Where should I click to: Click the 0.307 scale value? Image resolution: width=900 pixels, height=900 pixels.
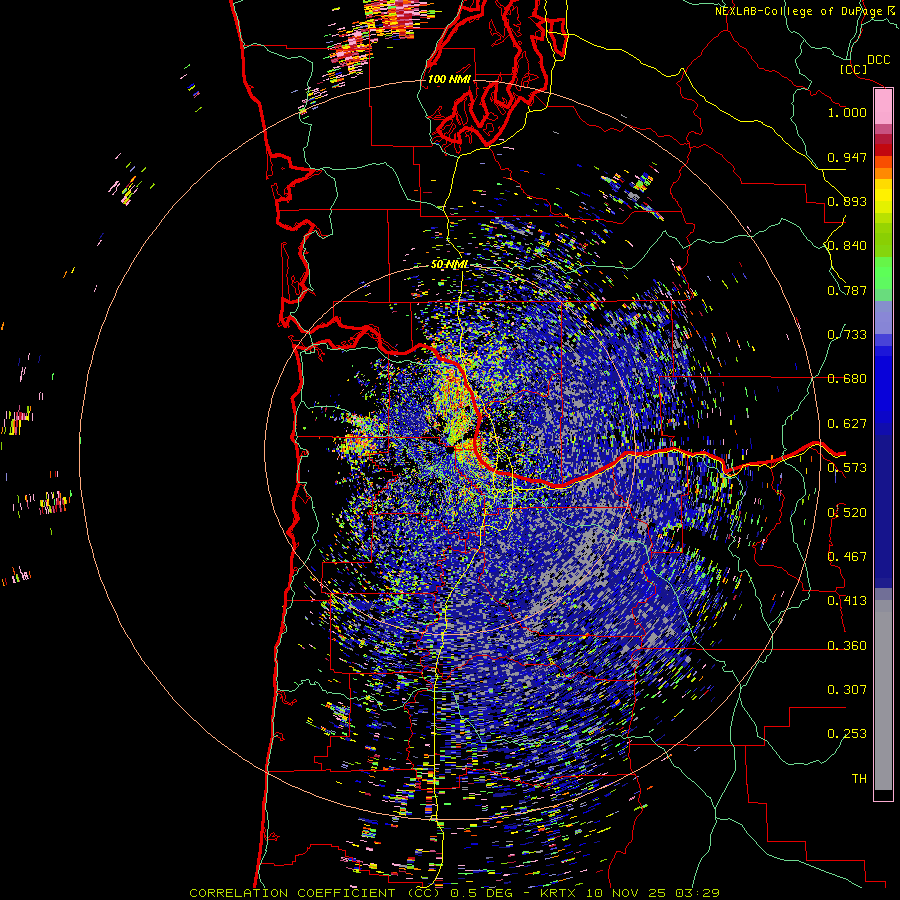[847, 690]
